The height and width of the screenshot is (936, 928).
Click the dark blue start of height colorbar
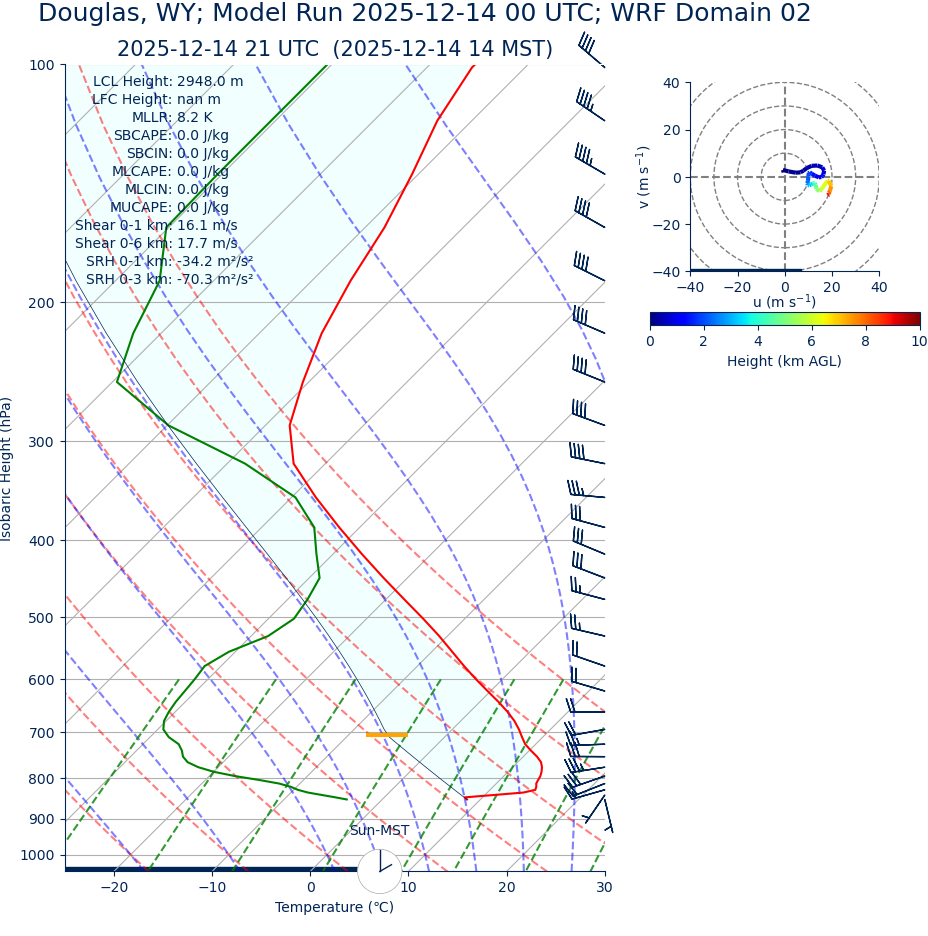[x=655, y=319]
